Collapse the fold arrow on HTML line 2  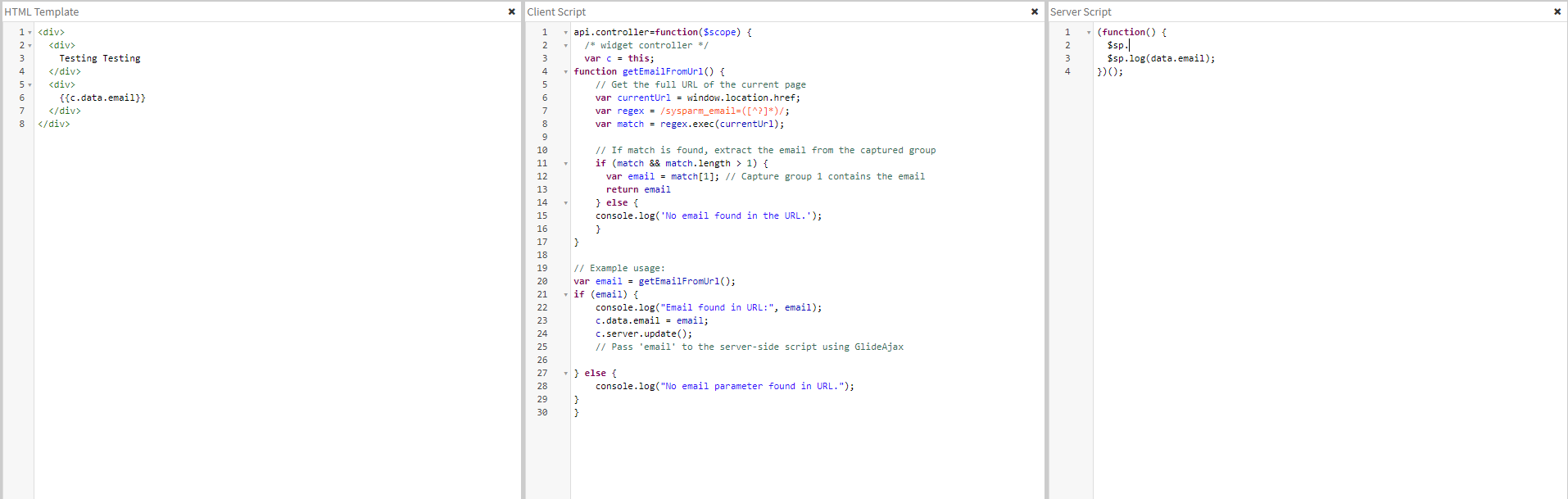[30, 46]
